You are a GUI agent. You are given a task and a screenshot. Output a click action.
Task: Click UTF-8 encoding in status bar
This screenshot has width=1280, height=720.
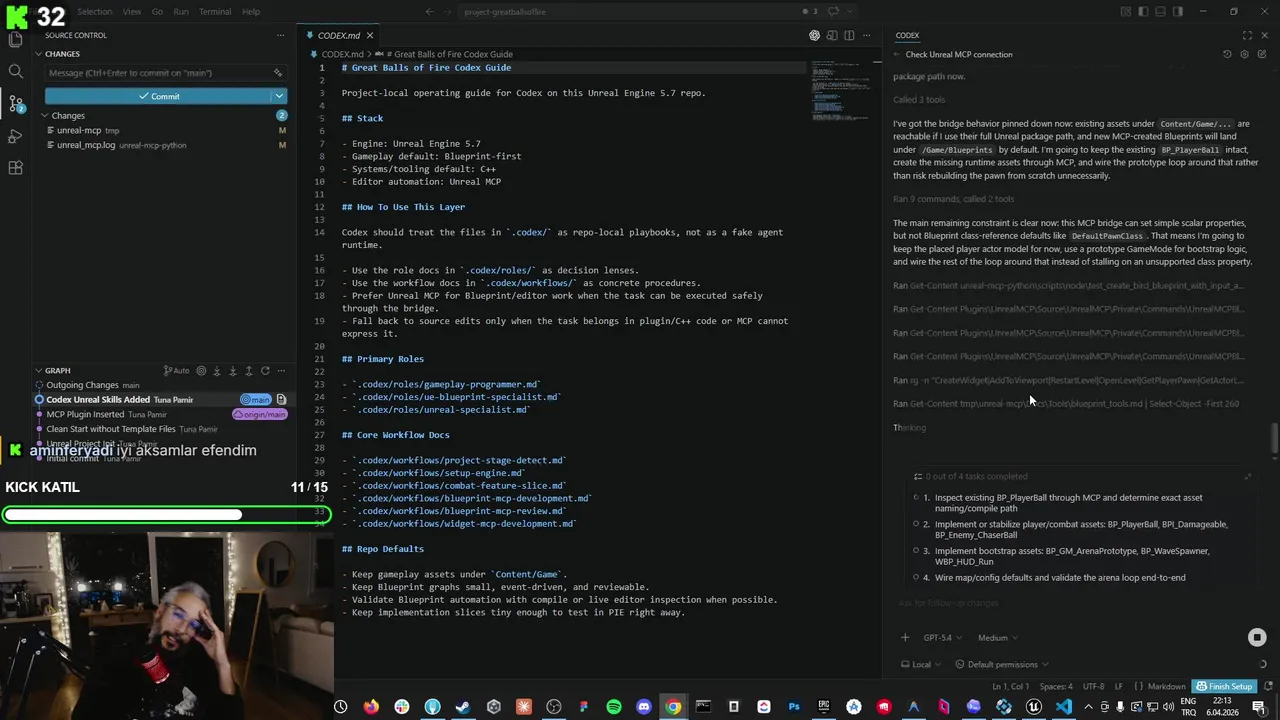(x=1093, y=687)
